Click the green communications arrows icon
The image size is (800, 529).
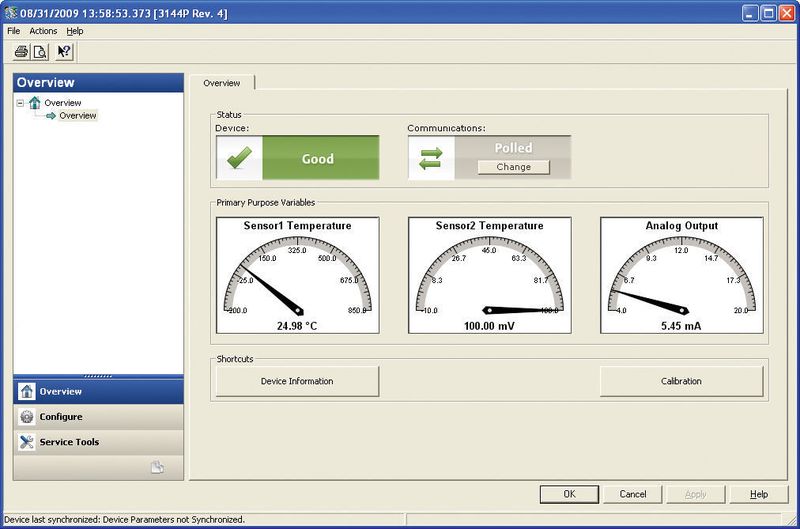click(x=431, y=159)
